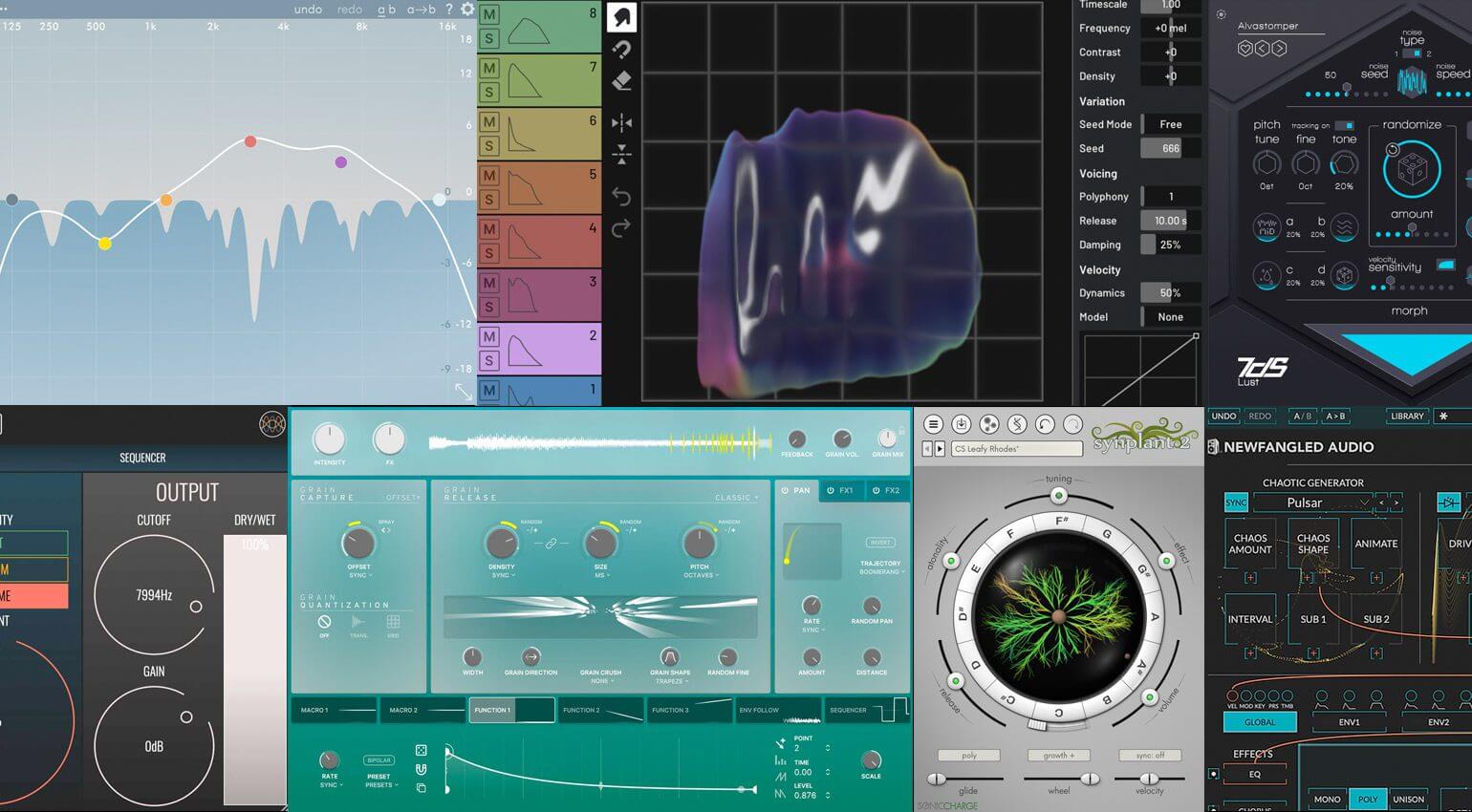Click the large randomize dice in Alvastomper
This screenshot has width=1472, height=812.
click(x=1411, y=170)
